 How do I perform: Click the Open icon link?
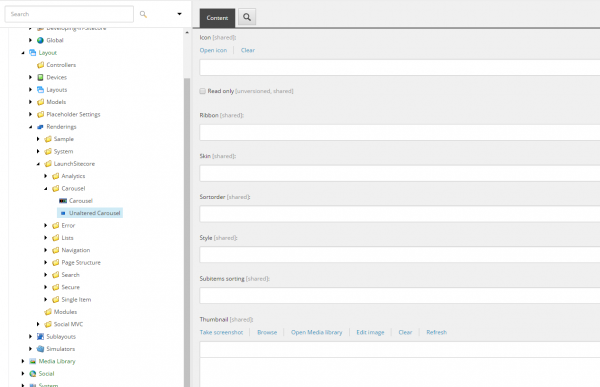coord(213,50)
